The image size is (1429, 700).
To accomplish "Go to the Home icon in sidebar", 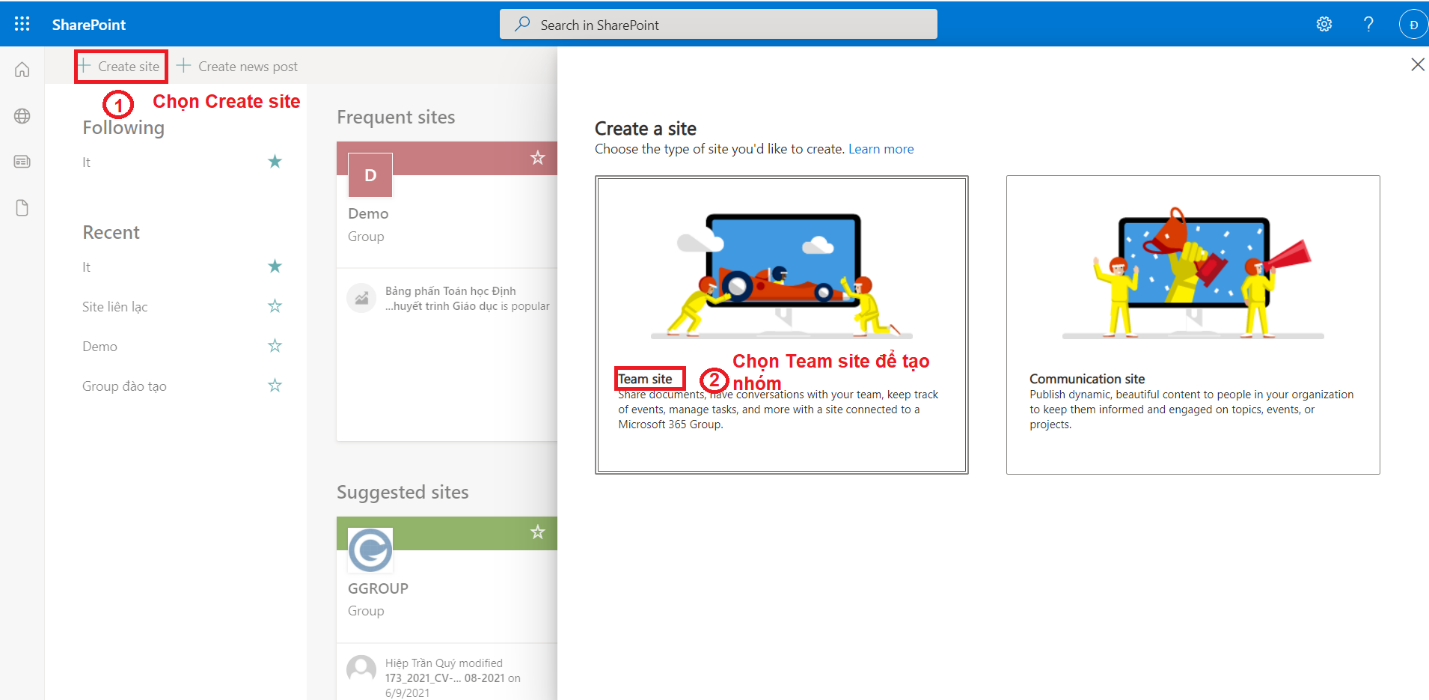I will pyautogui.click(x=22, y=69).
